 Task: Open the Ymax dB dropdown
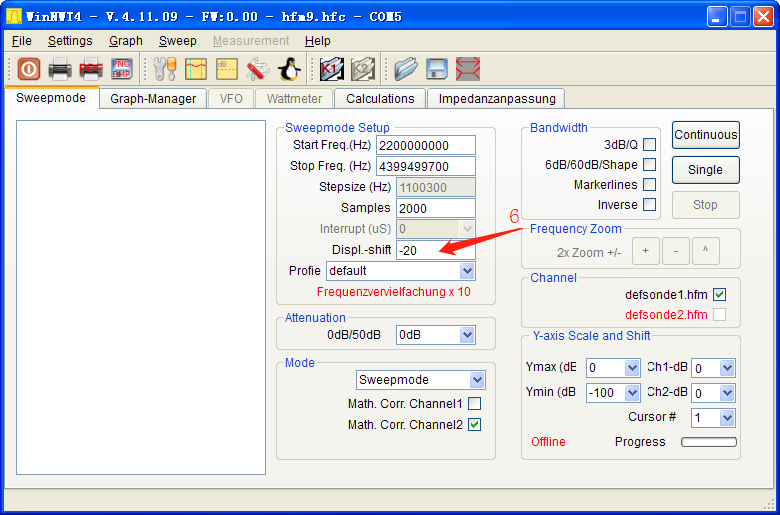[x=631, y=368]
